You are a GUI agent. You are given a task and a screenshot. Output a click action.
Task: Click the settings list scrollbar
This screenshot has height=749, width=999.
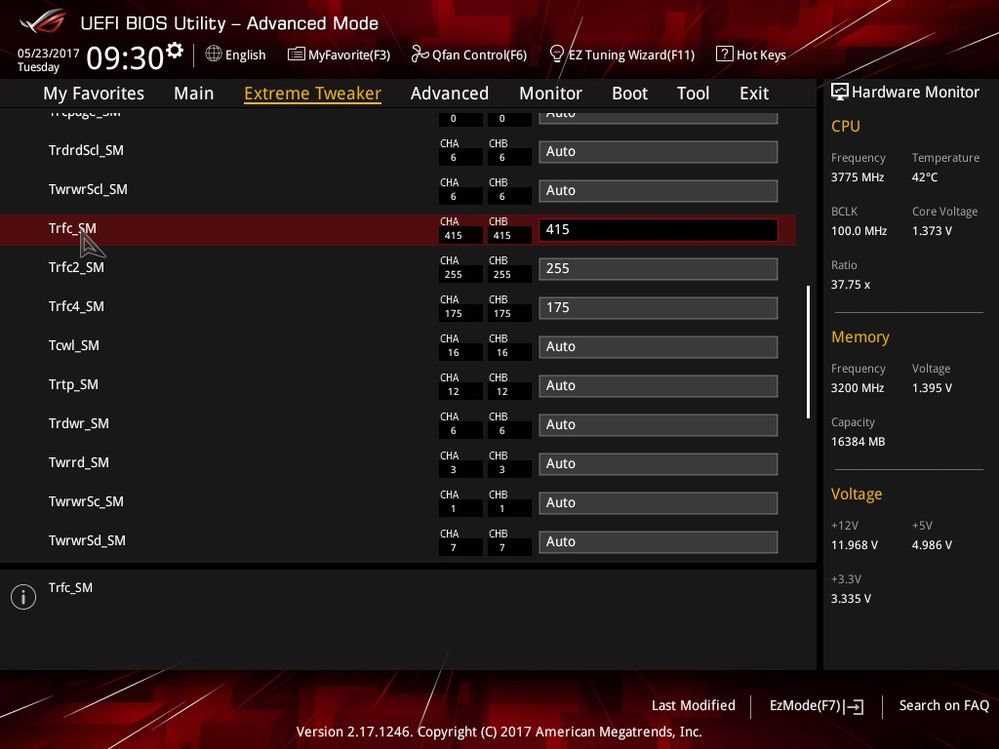coord(808,352)
